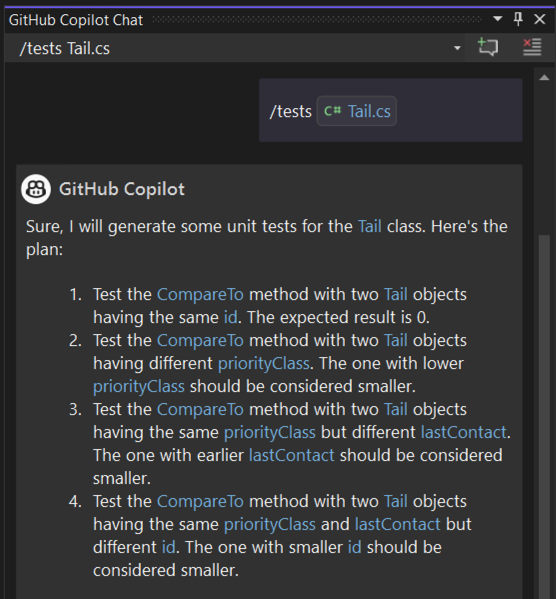Clear the current chat thread
The image size is (556, 599).
(x=532, y=47)
